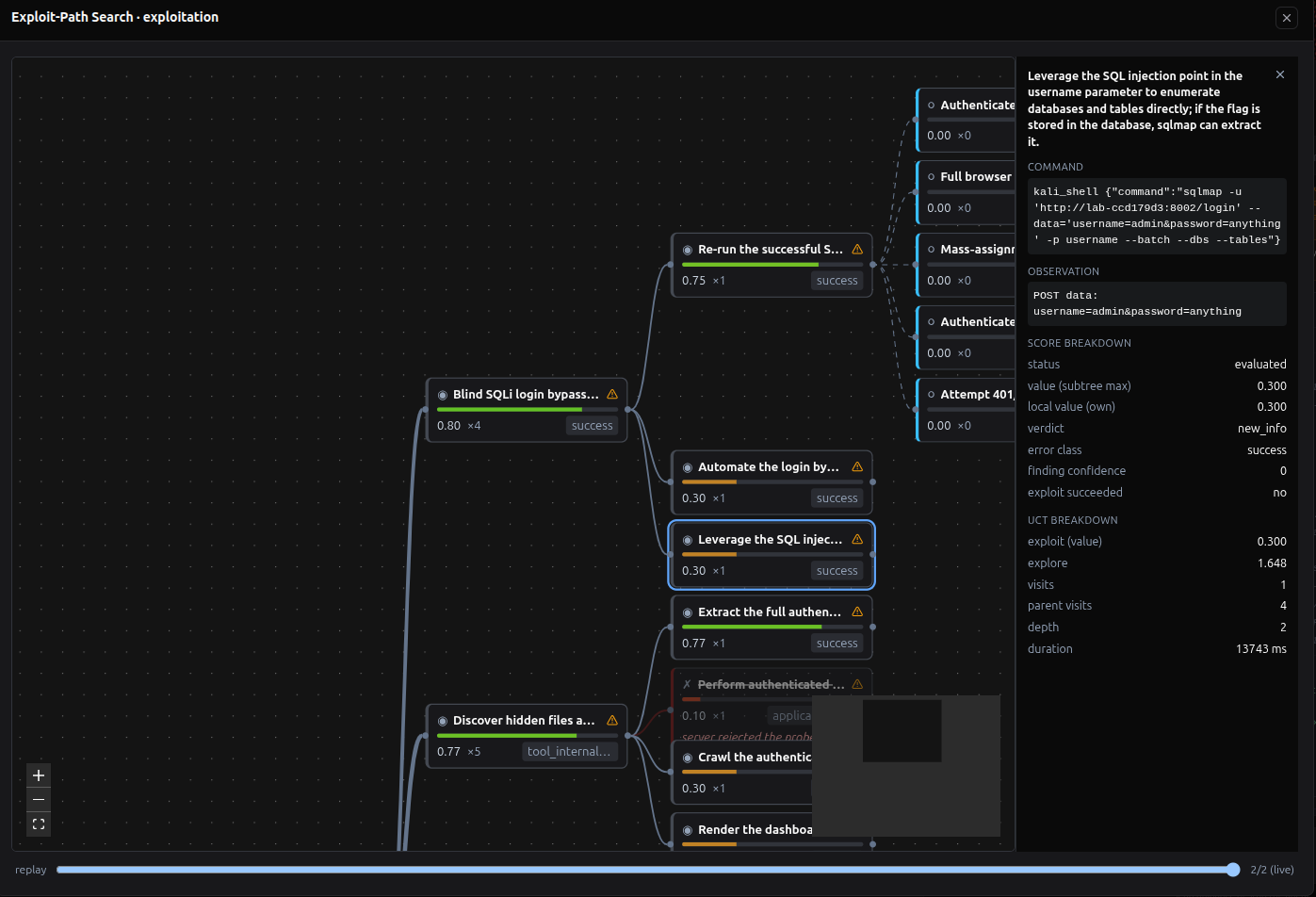Image resolution: width=1316 pixels, height=897 pixels.
Task: Click the success badge on Leverage the SQL node
Action: 837,571
